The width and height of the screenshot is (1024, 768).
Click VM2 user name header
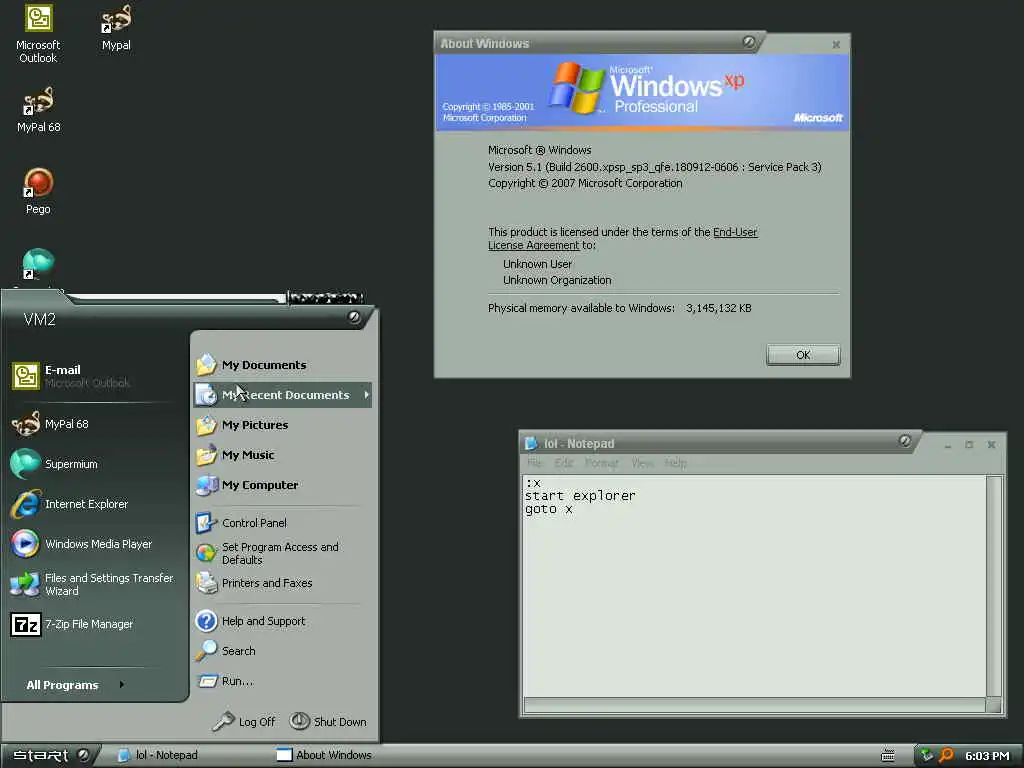40,319
